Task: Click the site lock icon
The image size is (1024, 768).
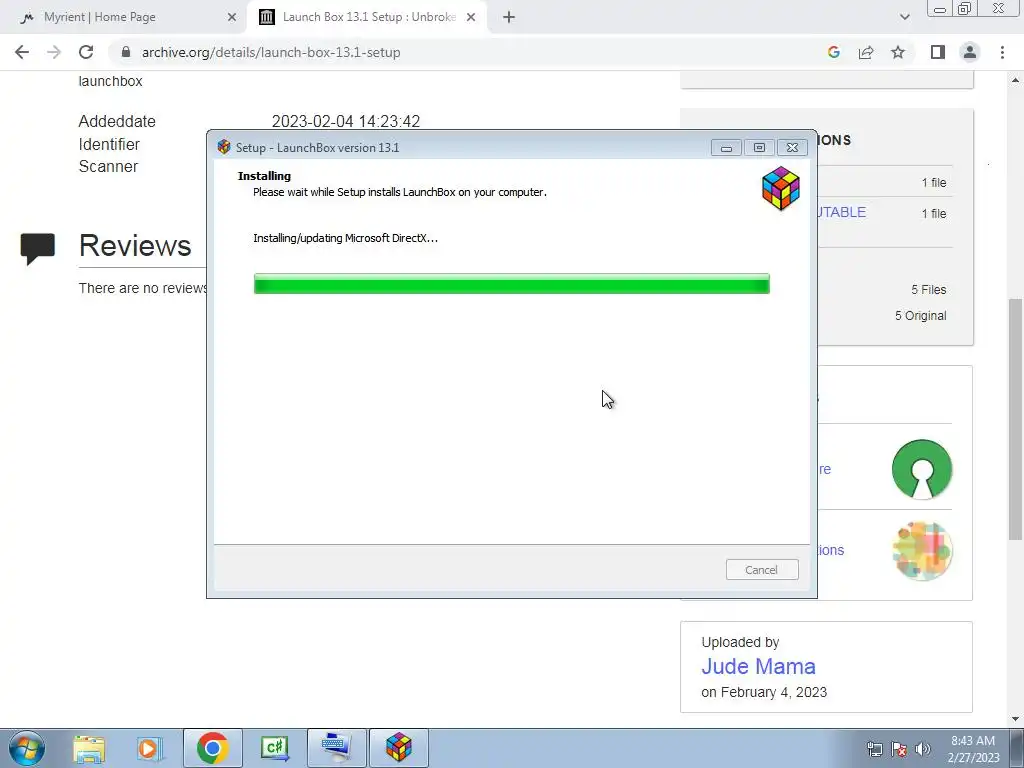Action: tap(126, 52)
